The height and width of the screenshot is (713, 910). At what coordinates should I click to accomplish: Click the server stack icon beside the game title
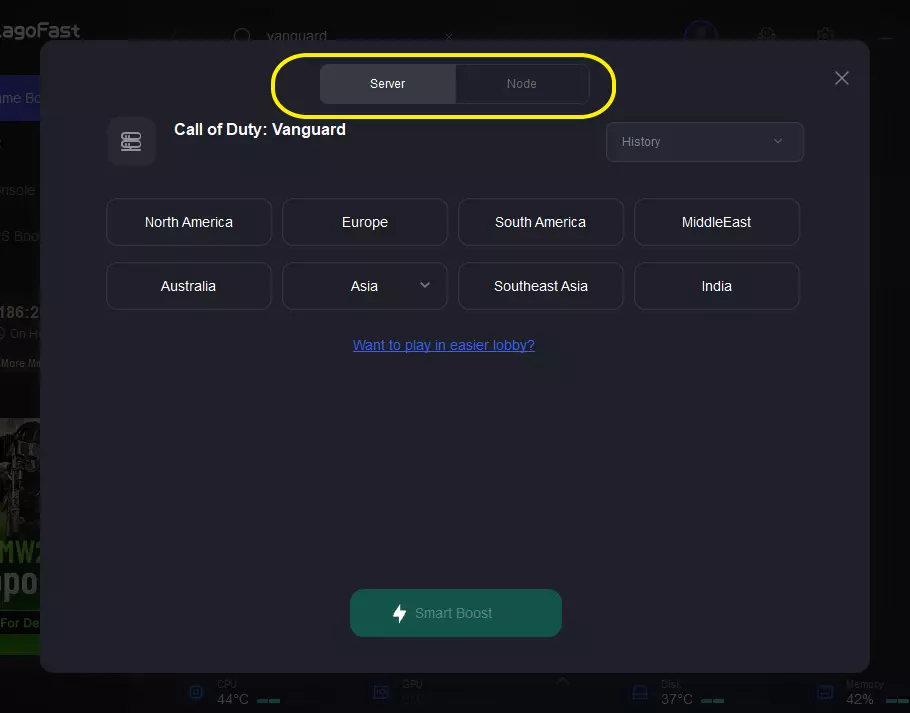(131, 141)
